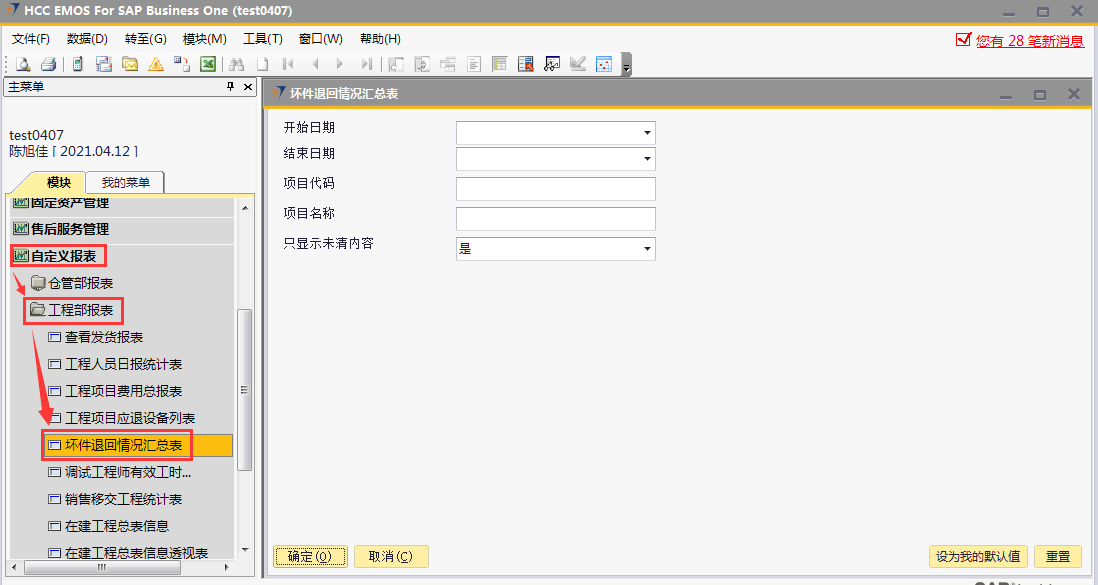Click the Excel export toolbar icon
The image size is (1098, 585).
(x=208, y=64)
